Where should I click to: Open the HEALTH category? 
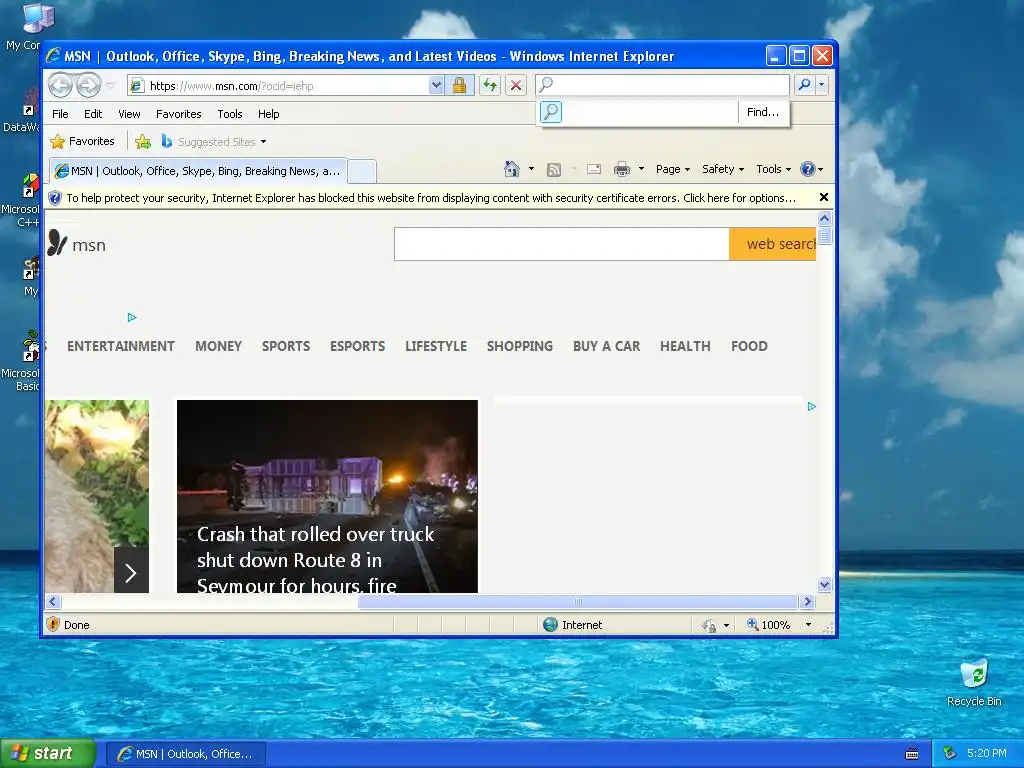[x=685, y=346]
